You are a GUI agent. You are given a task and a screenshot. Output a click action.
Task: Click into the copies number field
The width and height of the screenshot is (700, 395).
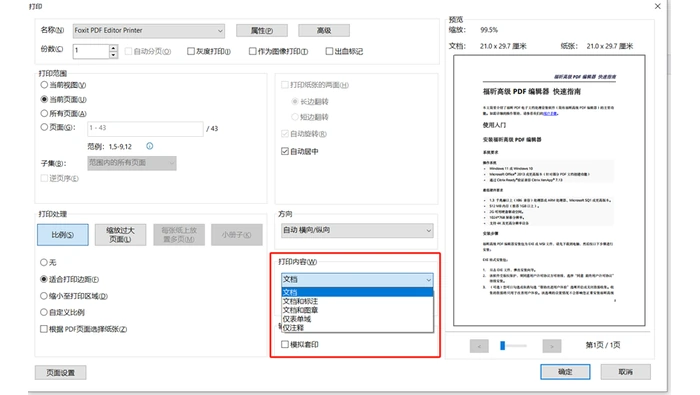coord(91,51)
